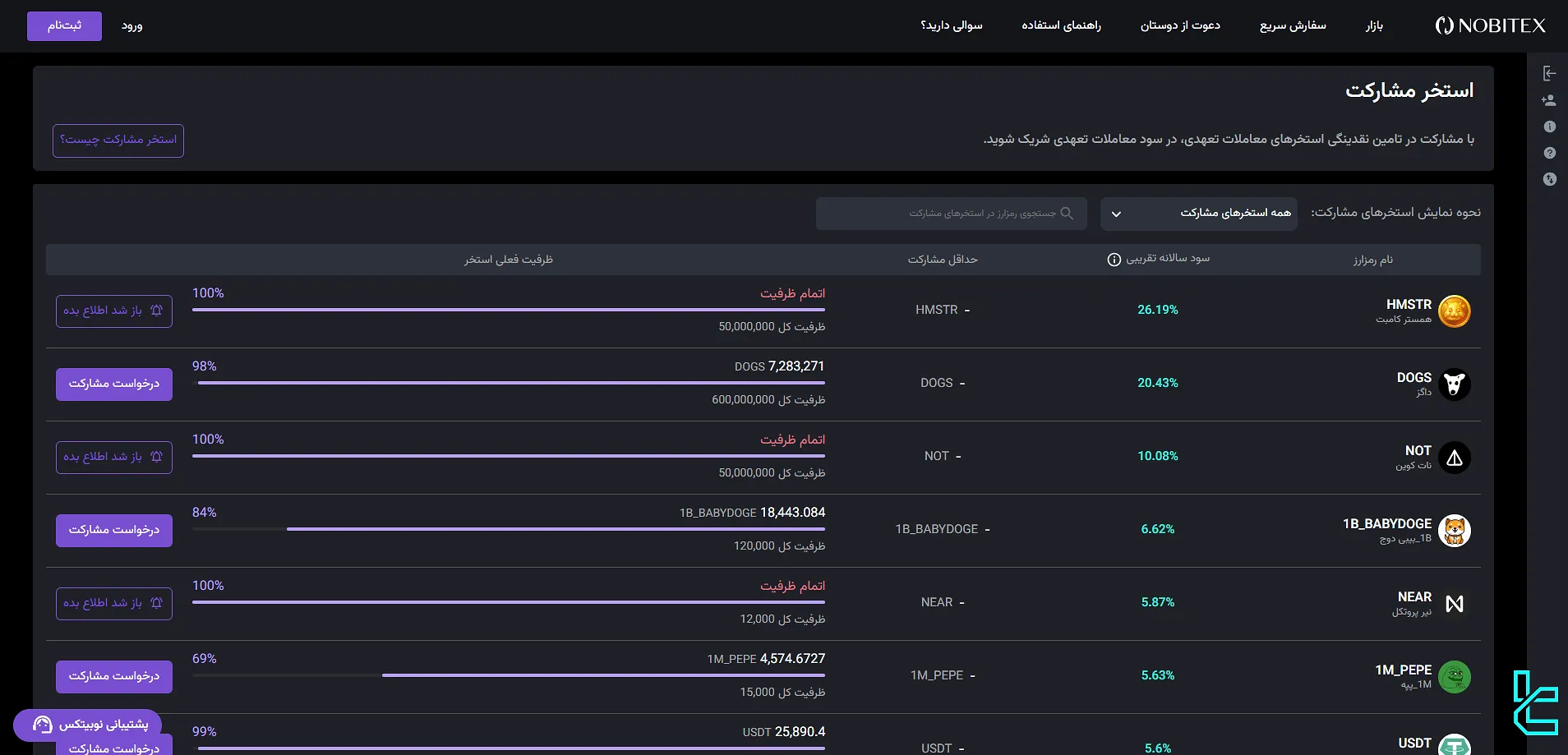The image size is (1568, 755).
Task: Focus the pool search input field
Action: point(952,214)
